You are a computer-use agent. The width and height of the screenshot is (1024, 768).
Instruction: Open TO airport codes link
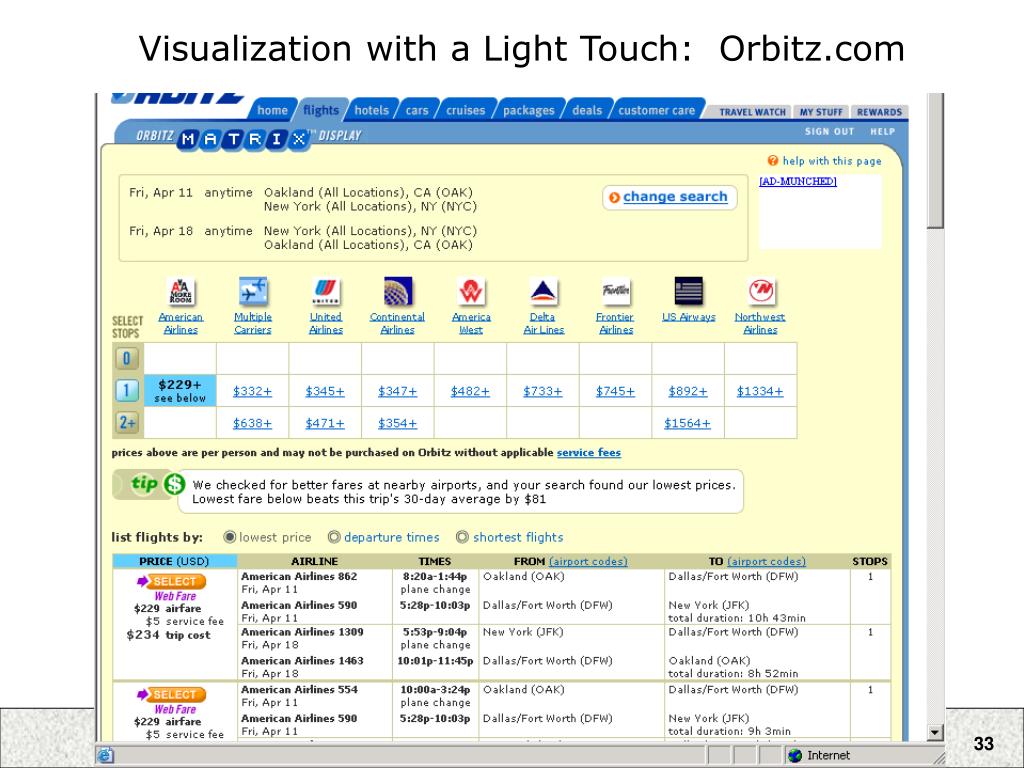click(x=766, y=561)
